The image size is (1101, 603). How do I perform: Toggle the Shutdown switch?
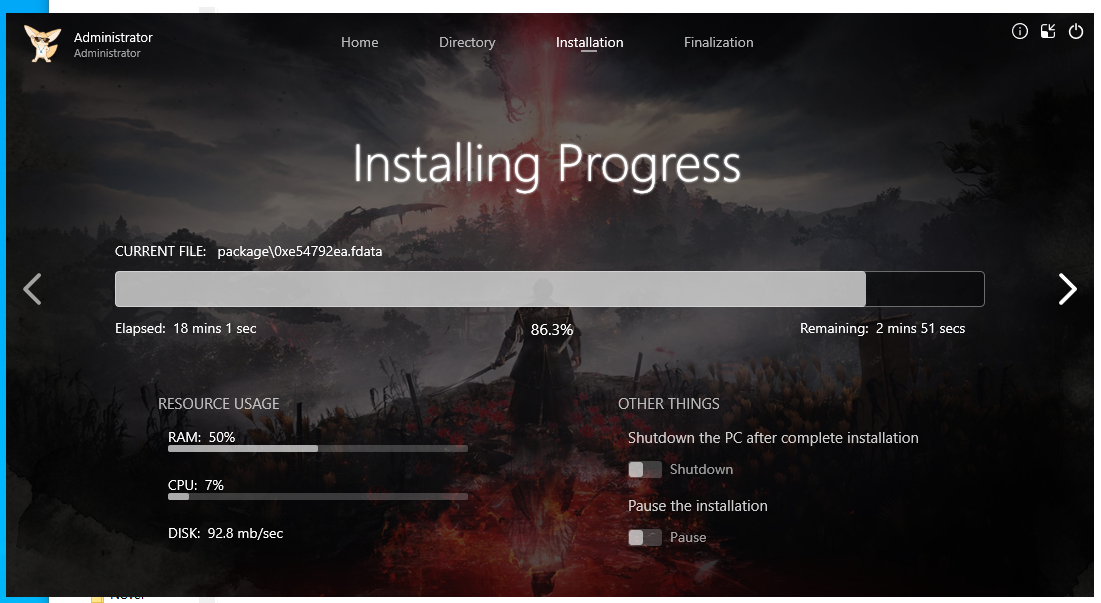[645, 470]
